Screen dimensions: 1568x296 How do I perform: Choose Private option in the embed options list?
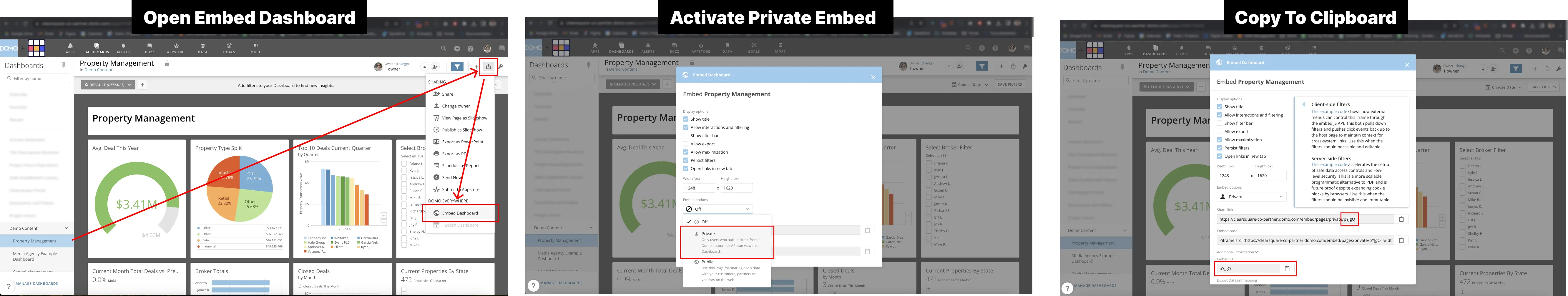(727, 242)
